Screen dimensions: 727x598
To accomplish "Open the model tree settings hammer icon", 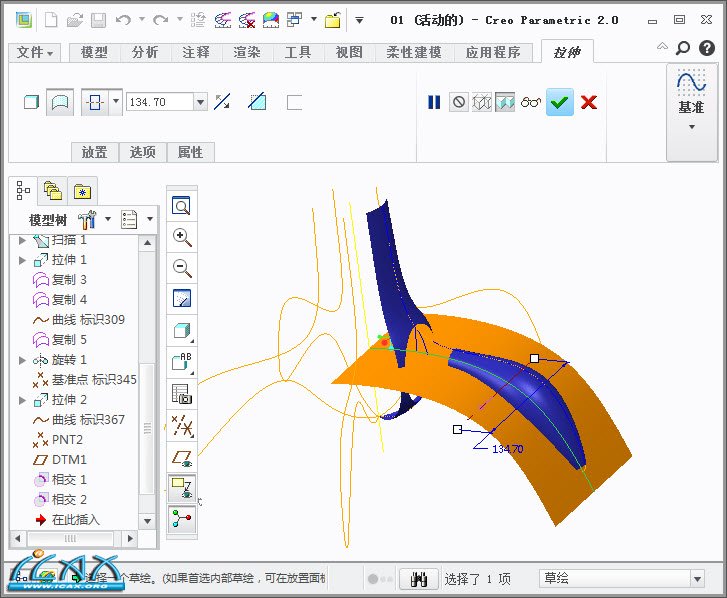I will pyautogui.click(x=87, y=219).
